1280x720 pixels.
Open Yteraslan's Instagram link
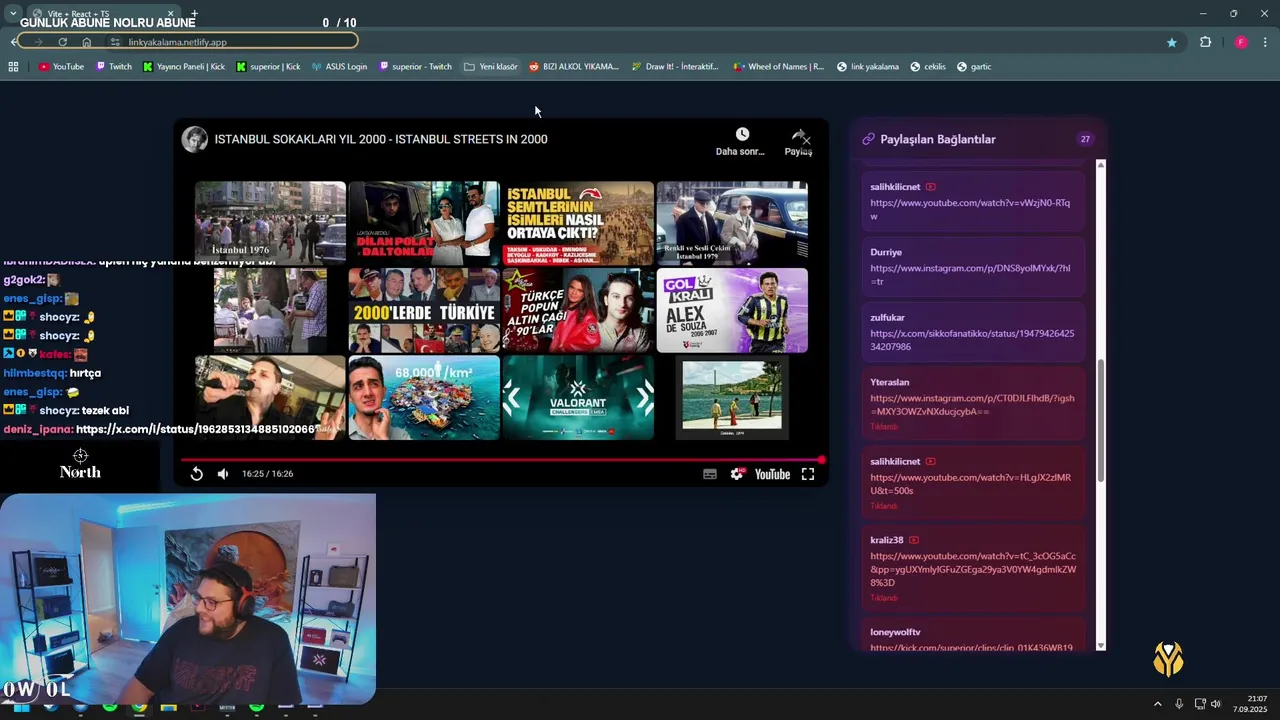972,405
